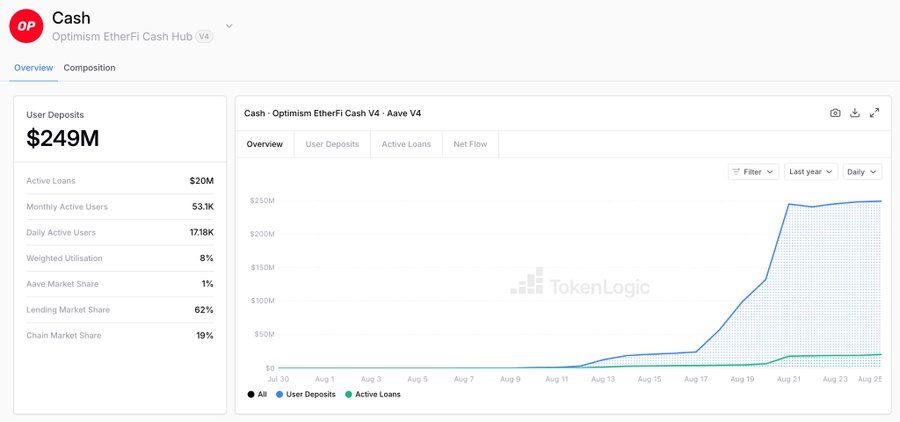Toggle the All legend series

click(257, 394)
